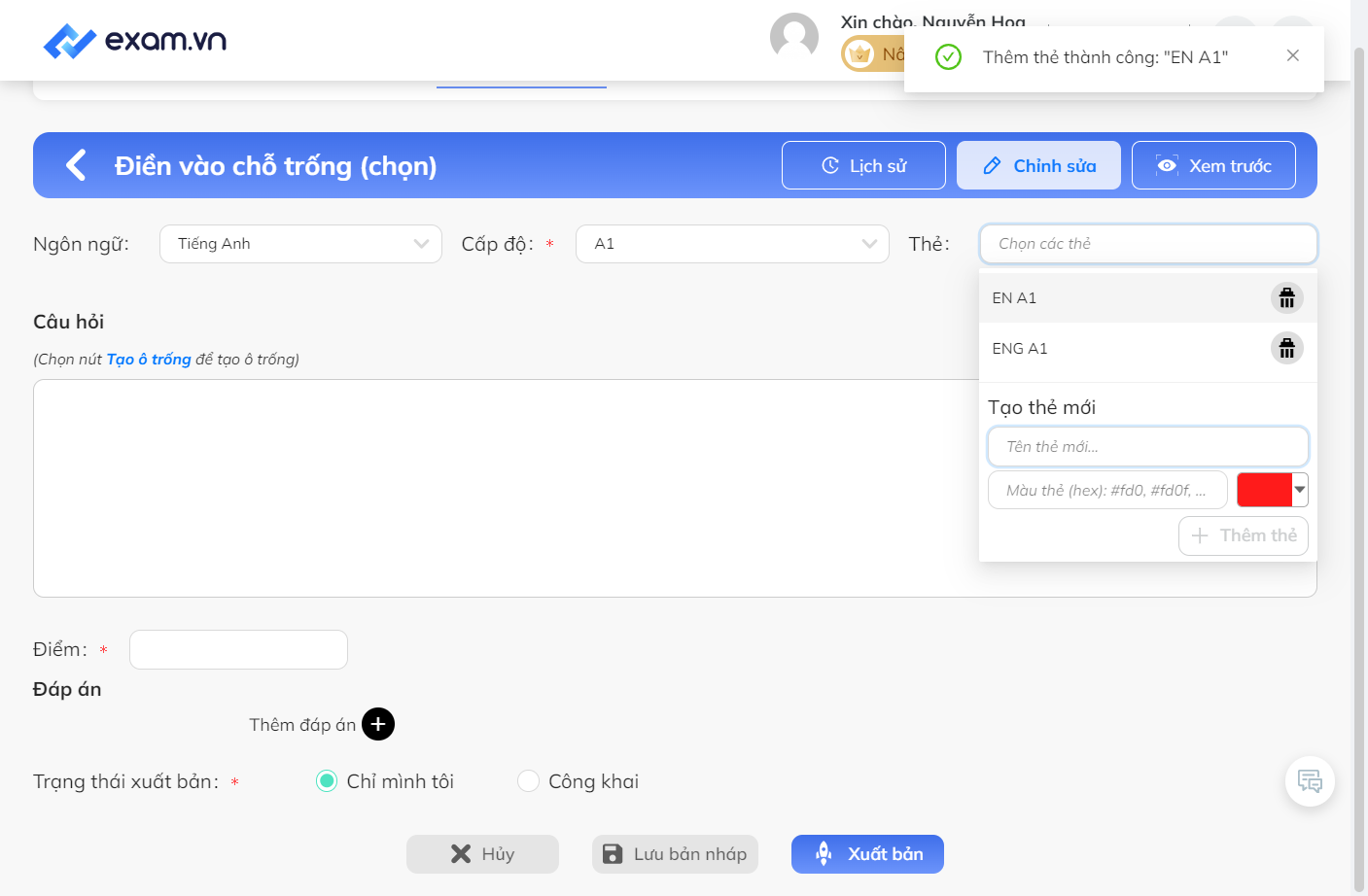This screenshot has height=896, width=1368.
Task: Click into the Điểm score field
Action: click(x=238, y=649)
